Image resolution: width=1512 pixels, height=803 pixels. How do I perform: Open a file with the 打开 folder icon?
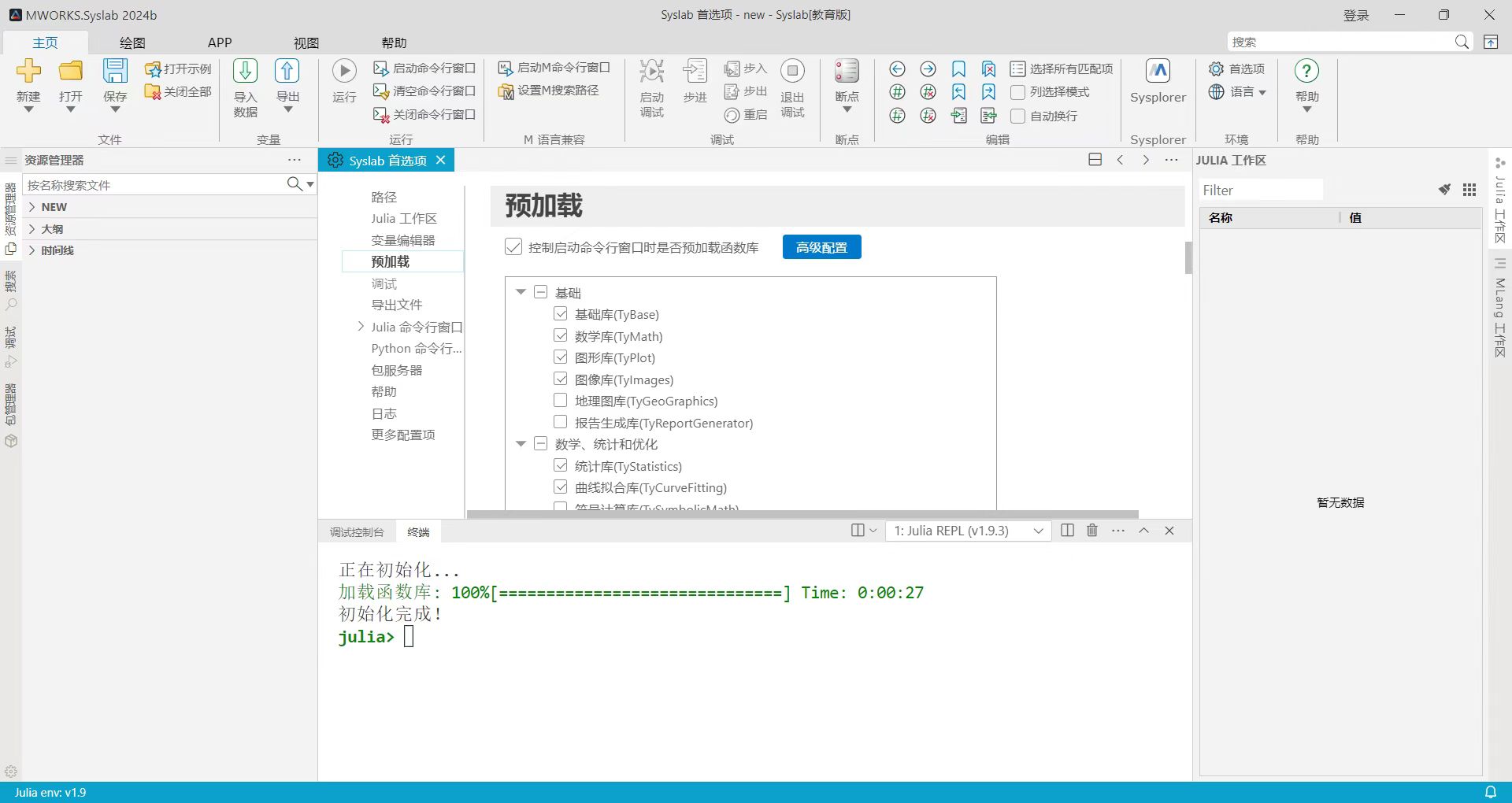[71, 71]
